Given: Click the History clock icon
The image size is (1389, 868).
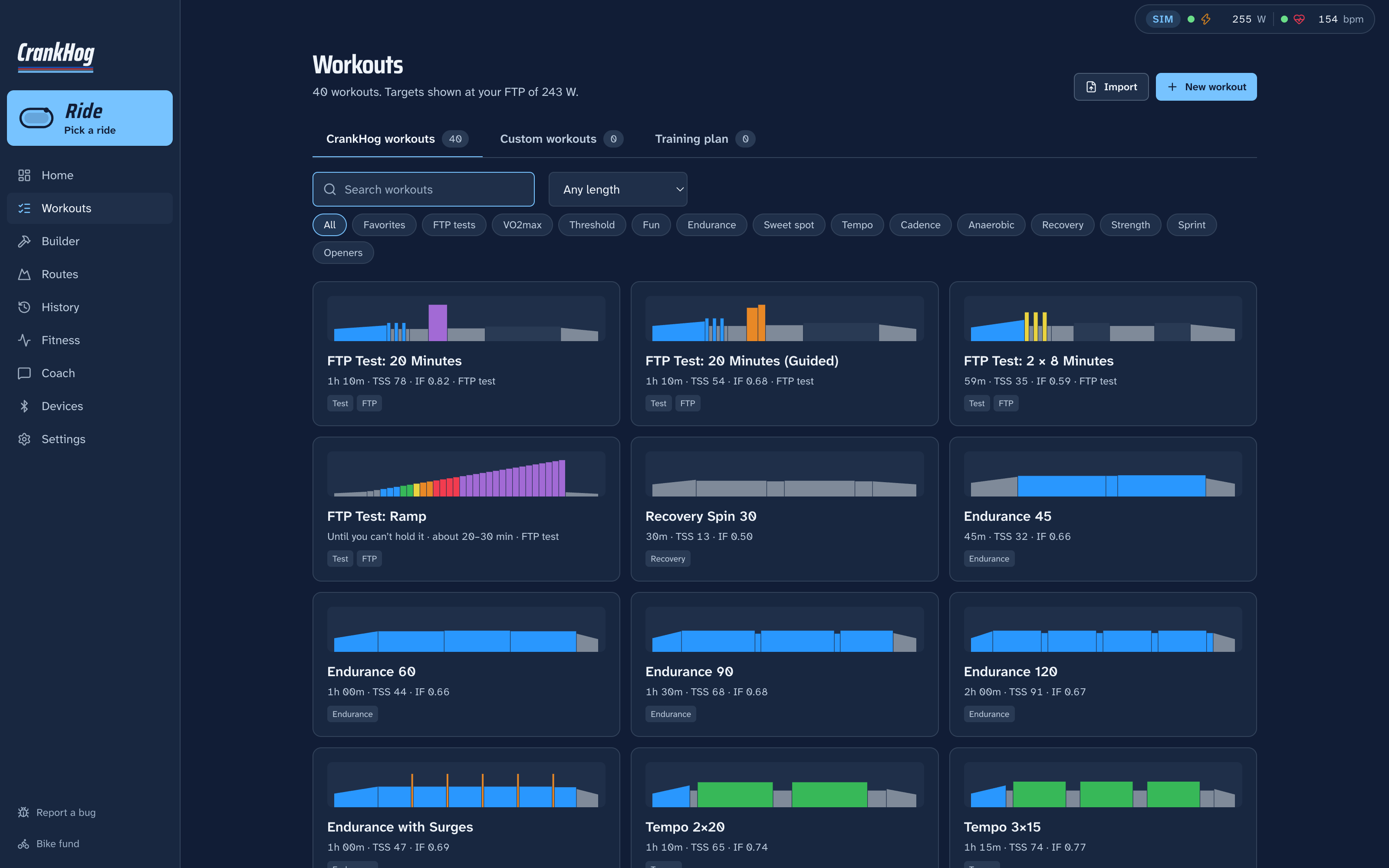Looking at the screenshot, I should pyautogui.click(x=24, y=307).
